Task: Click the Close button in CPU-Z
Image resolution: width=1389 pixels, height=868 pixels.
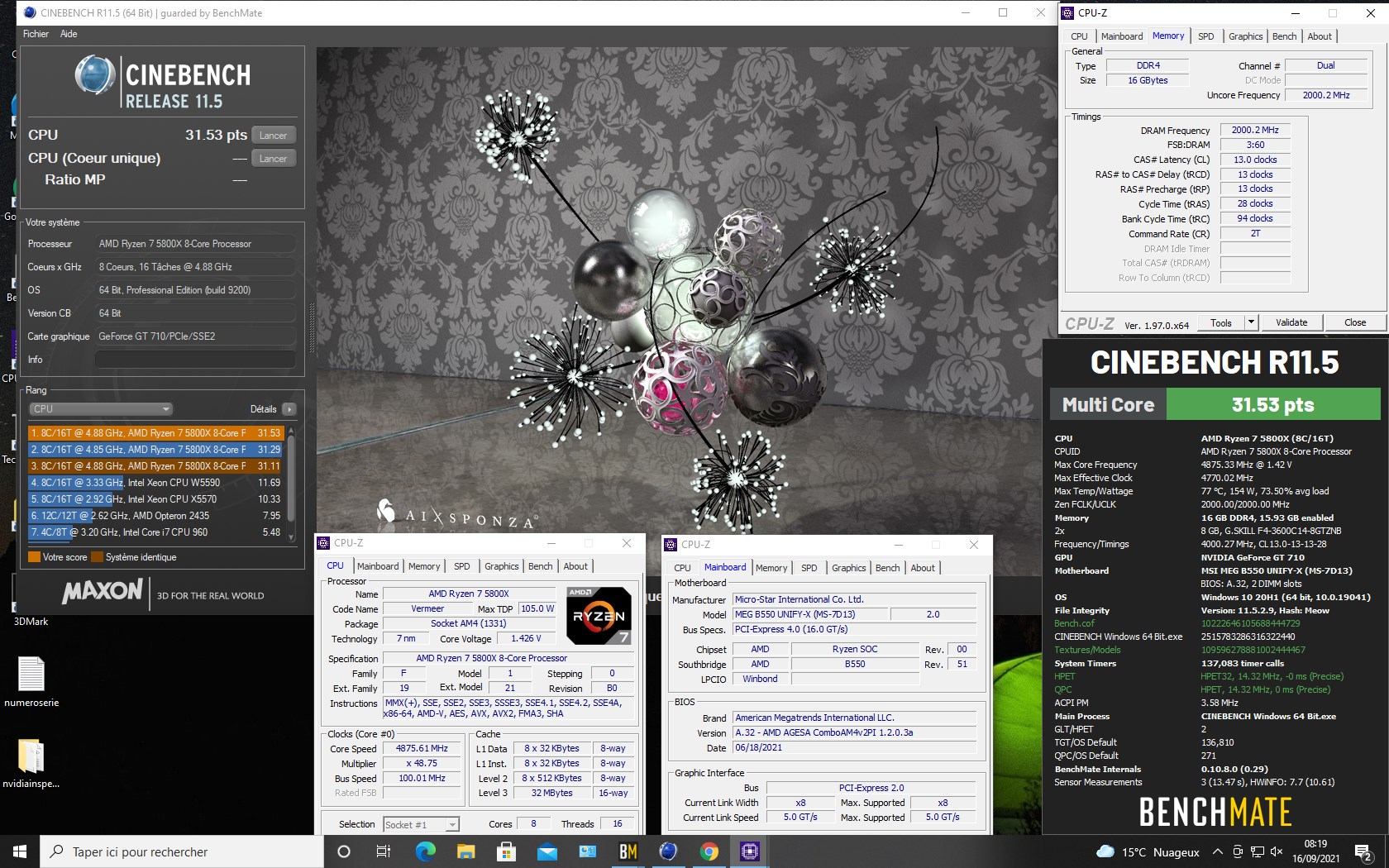Action: pos(1355,322)
